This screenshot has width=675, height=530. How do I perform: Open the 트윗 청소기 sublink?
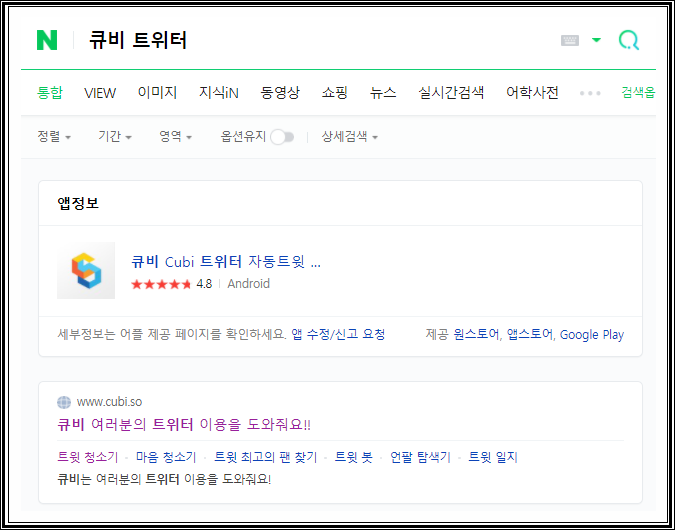(x=87, y=457)
